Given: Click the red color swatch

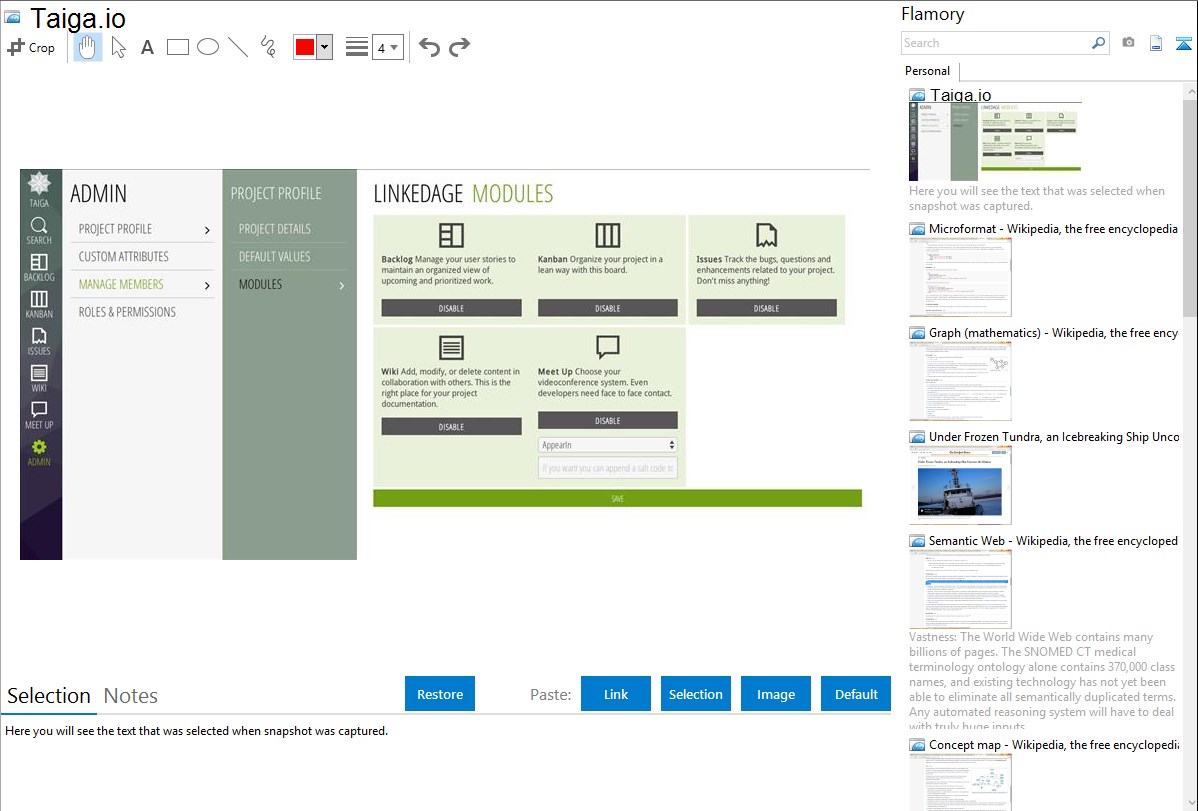Looking at the screenshot, I should 305,47.
